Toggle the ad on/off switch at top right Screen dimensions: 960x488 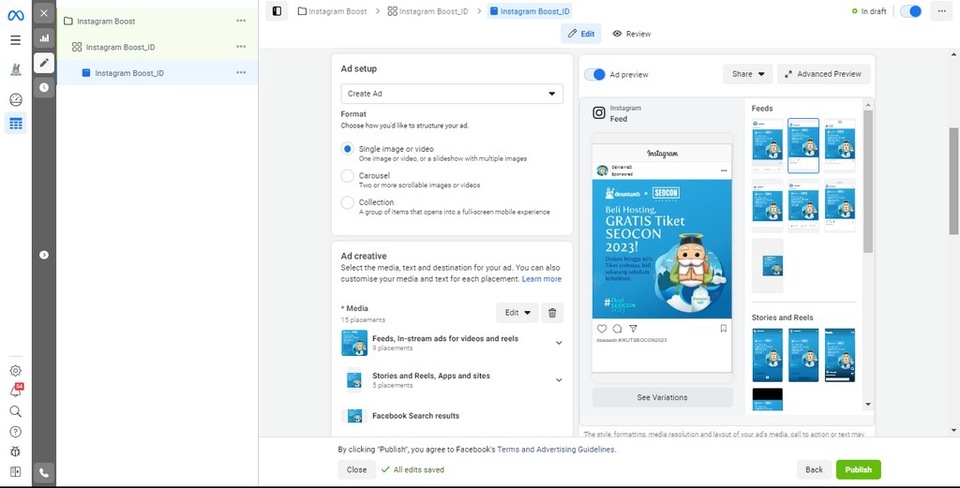[x=911, y=11]
